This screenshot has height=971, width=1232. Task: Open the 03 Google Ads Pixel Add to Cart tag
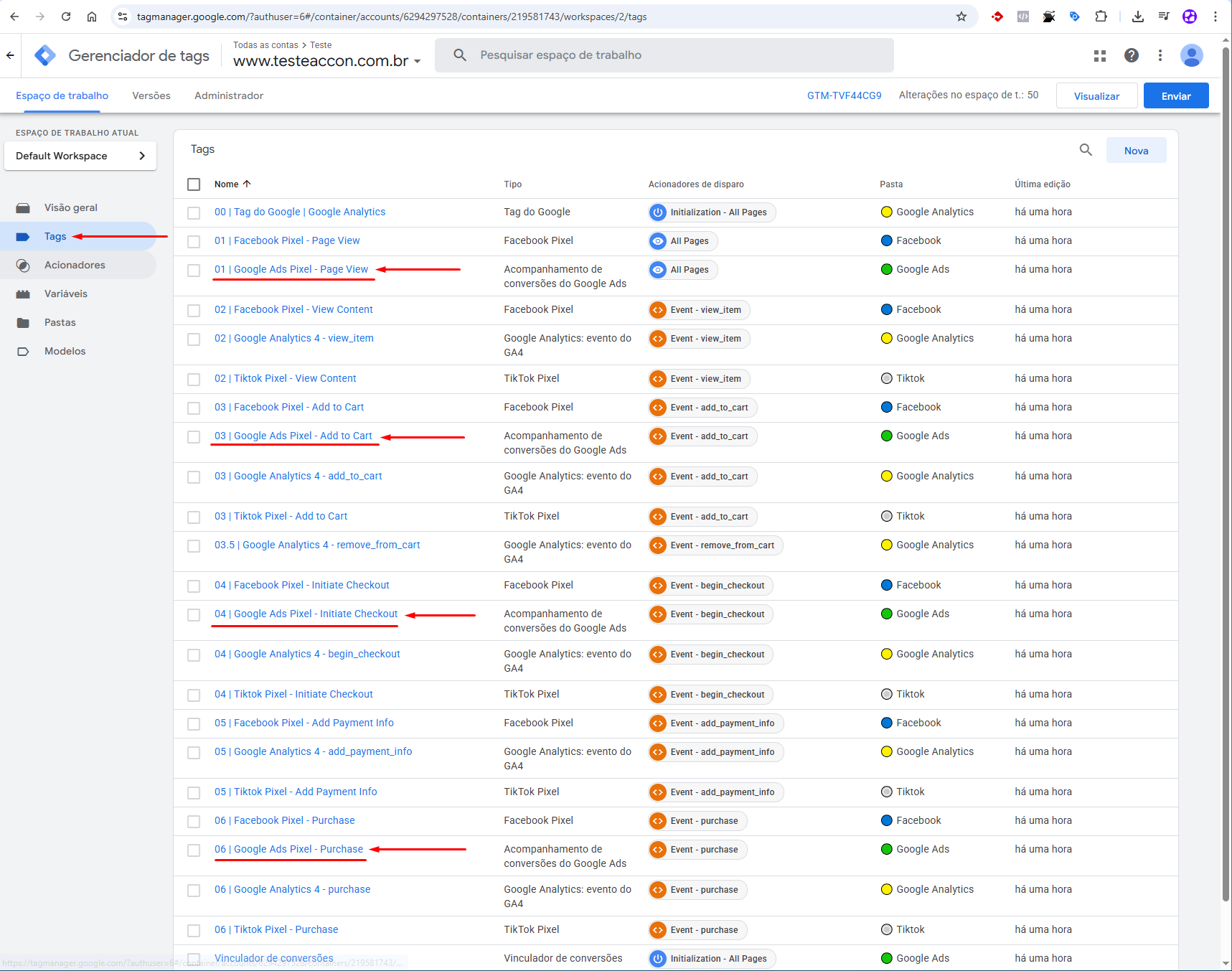[293, 436]
